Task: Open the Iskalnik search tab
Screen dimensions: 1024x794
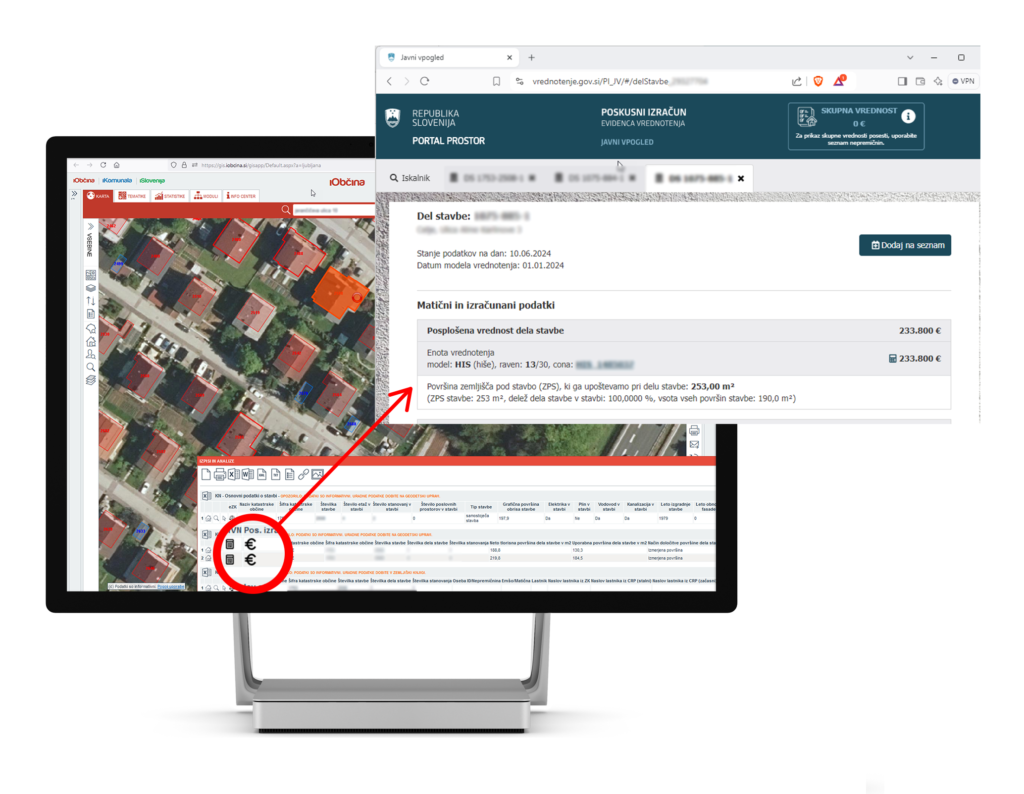Action: [x=410, y=178]
